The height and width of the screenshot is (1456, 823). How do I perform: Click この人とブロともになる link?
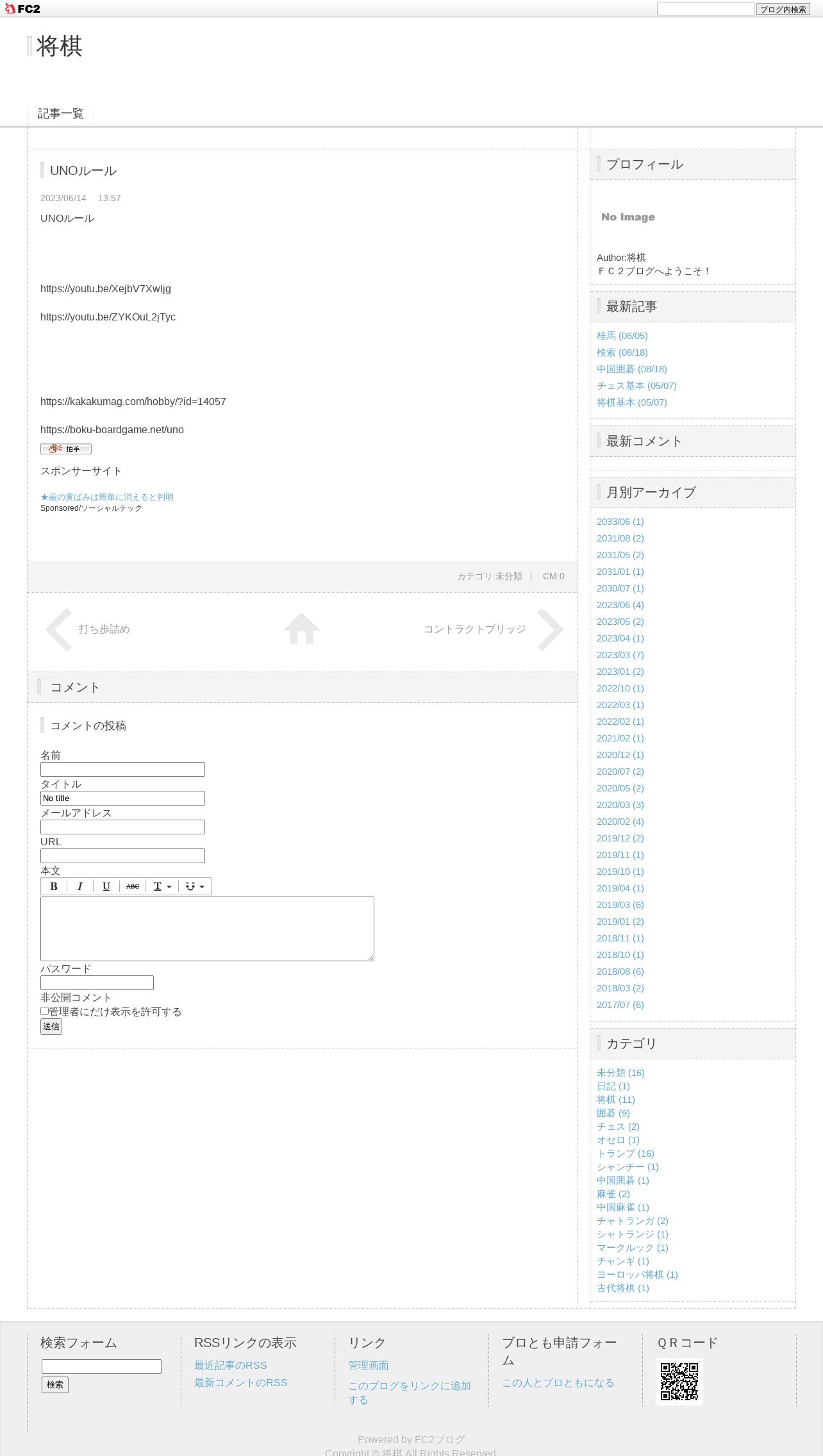click(558, 1383)
